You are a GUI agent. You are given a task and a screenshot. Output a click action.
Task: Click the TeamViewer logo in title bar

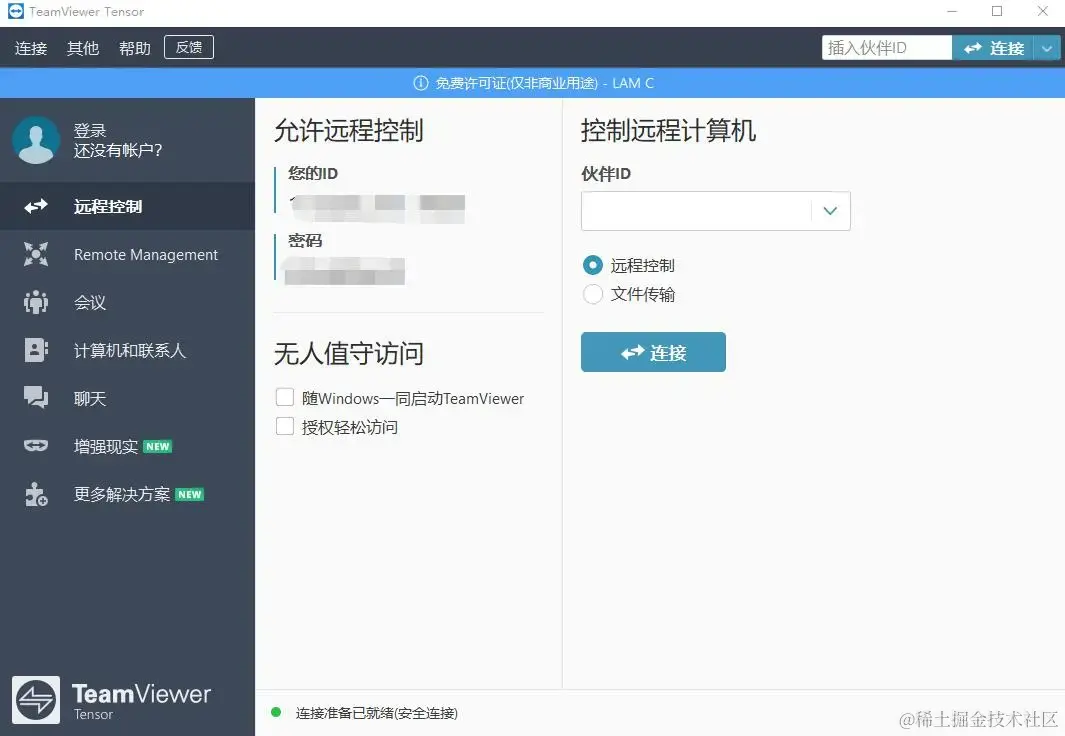(x=16, y=12)
